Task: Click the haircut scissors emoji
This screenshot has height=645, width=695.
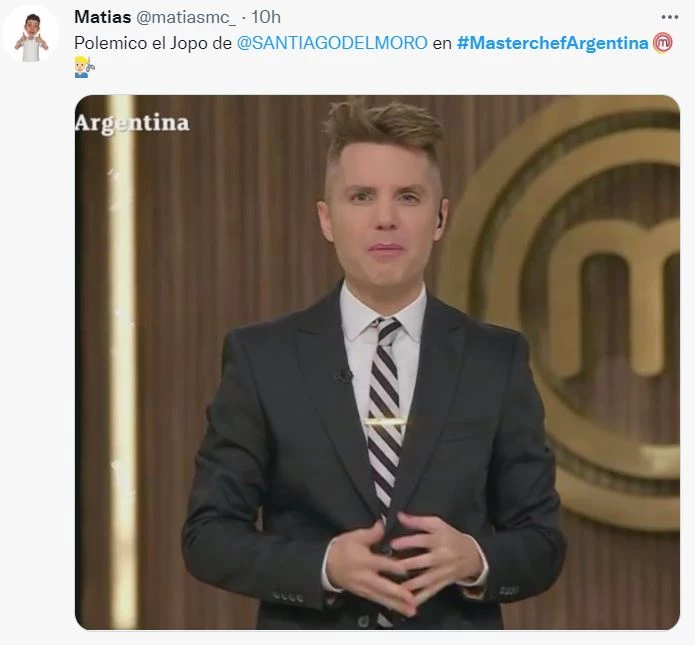Action: [x=84, y=67]
